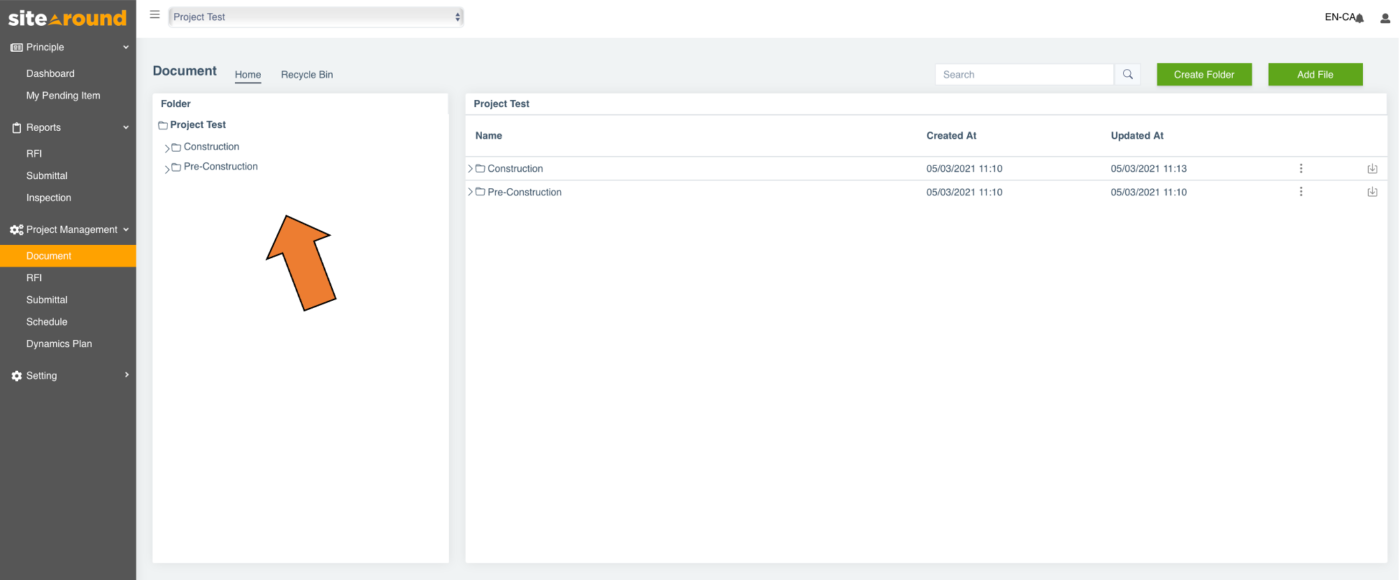Click the hamburger menu icon
Viewport: 1400px width, 580px height.
[x=155, y=15]
